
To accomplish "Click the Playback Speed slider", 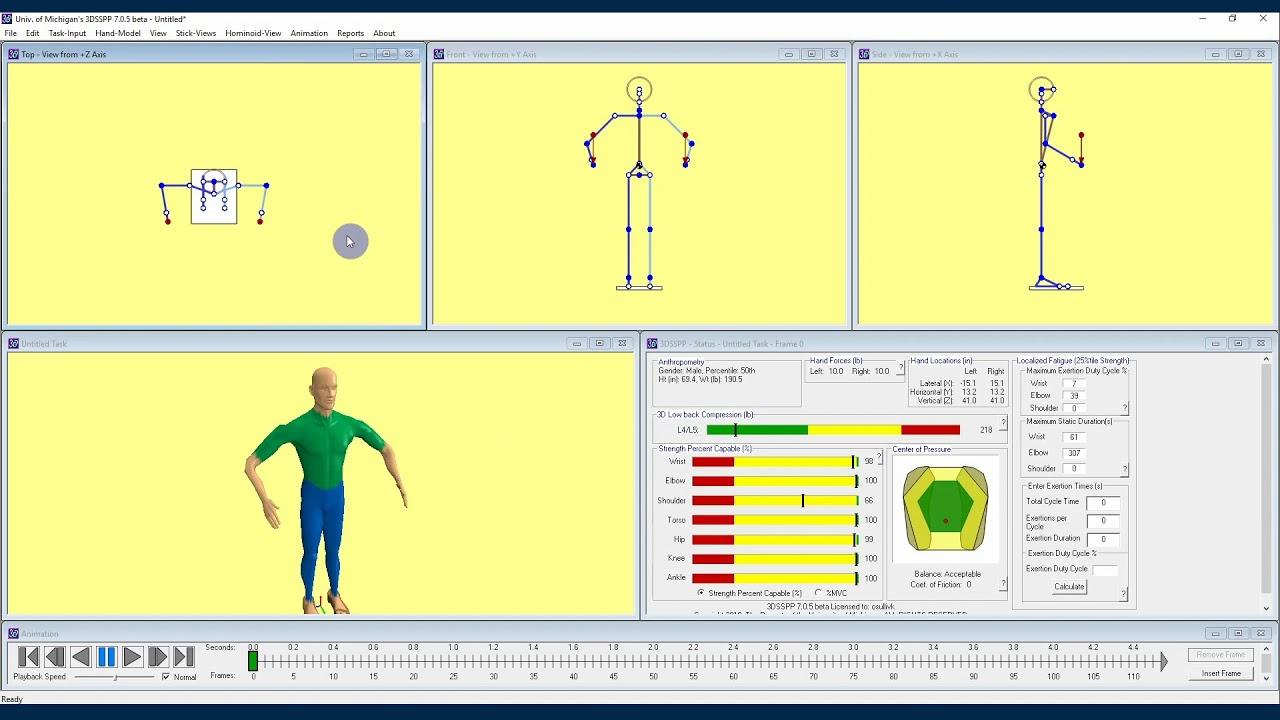I will (x=115, y=677).
